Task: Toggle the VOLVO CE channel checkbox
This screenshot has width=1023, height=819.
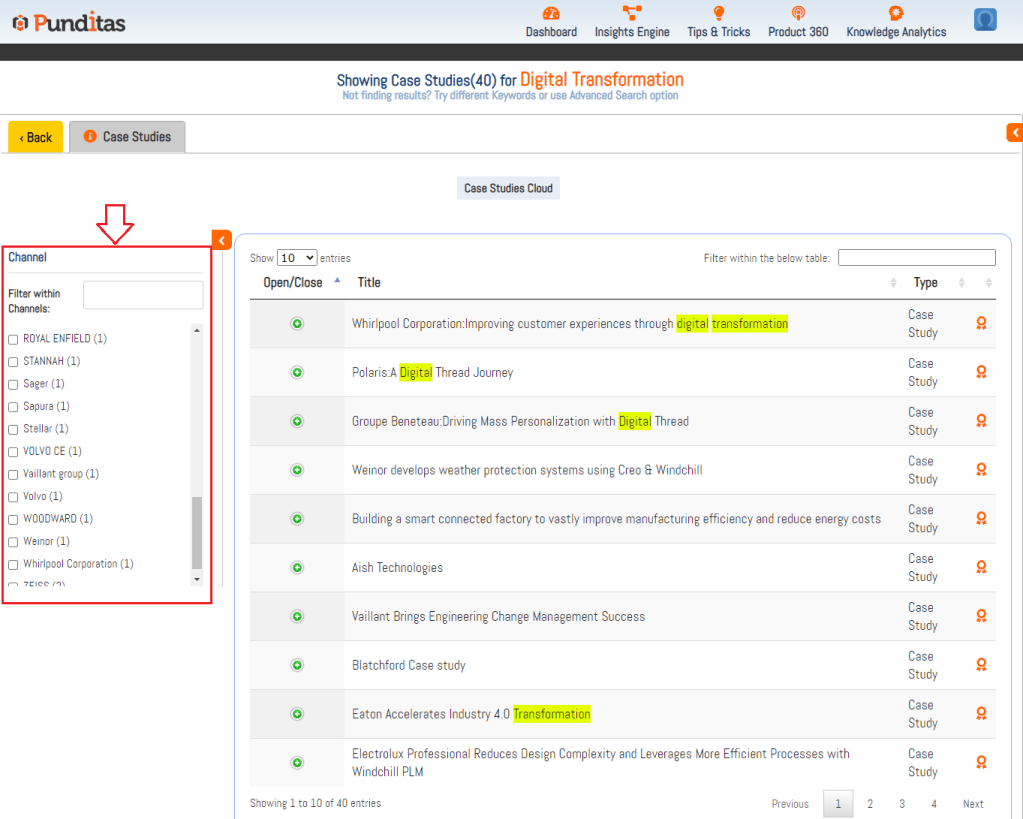Action: point(13,452)
